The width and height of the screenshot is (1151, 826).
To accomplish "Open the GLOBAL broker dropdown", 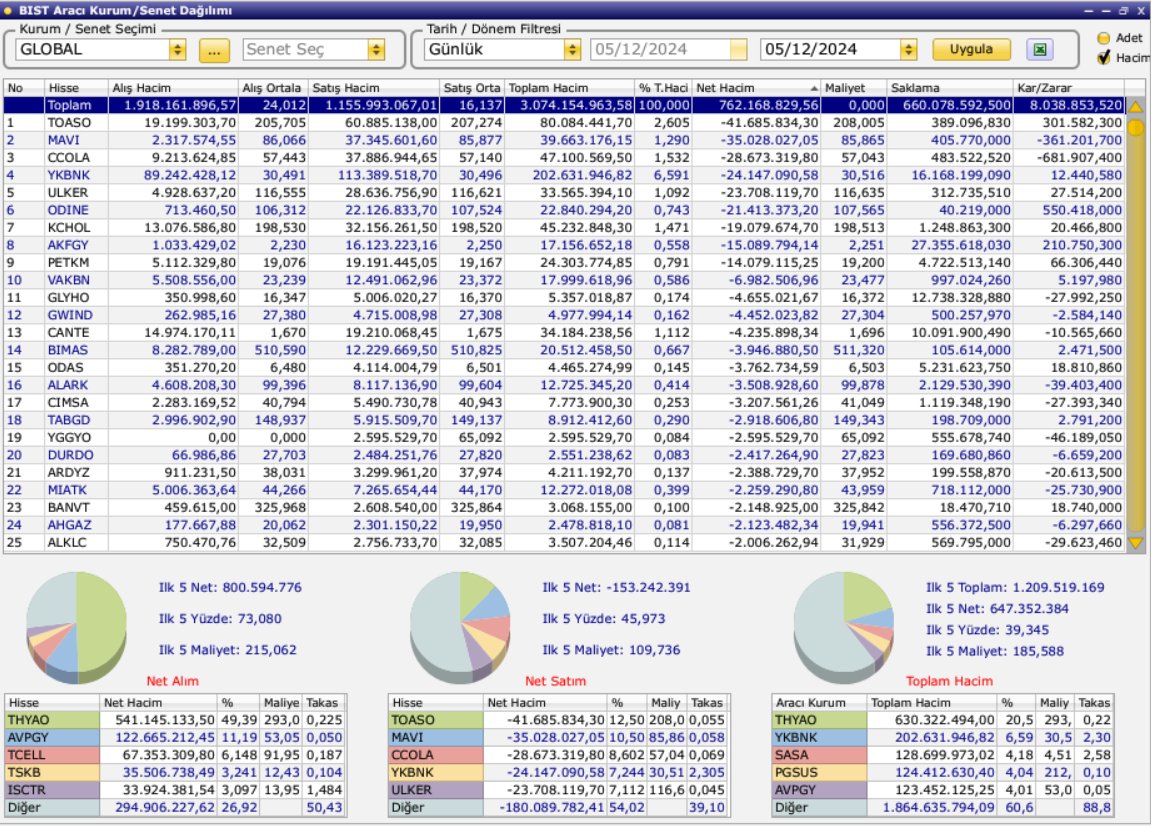I will pyautogui.click(x=178, y=49).
